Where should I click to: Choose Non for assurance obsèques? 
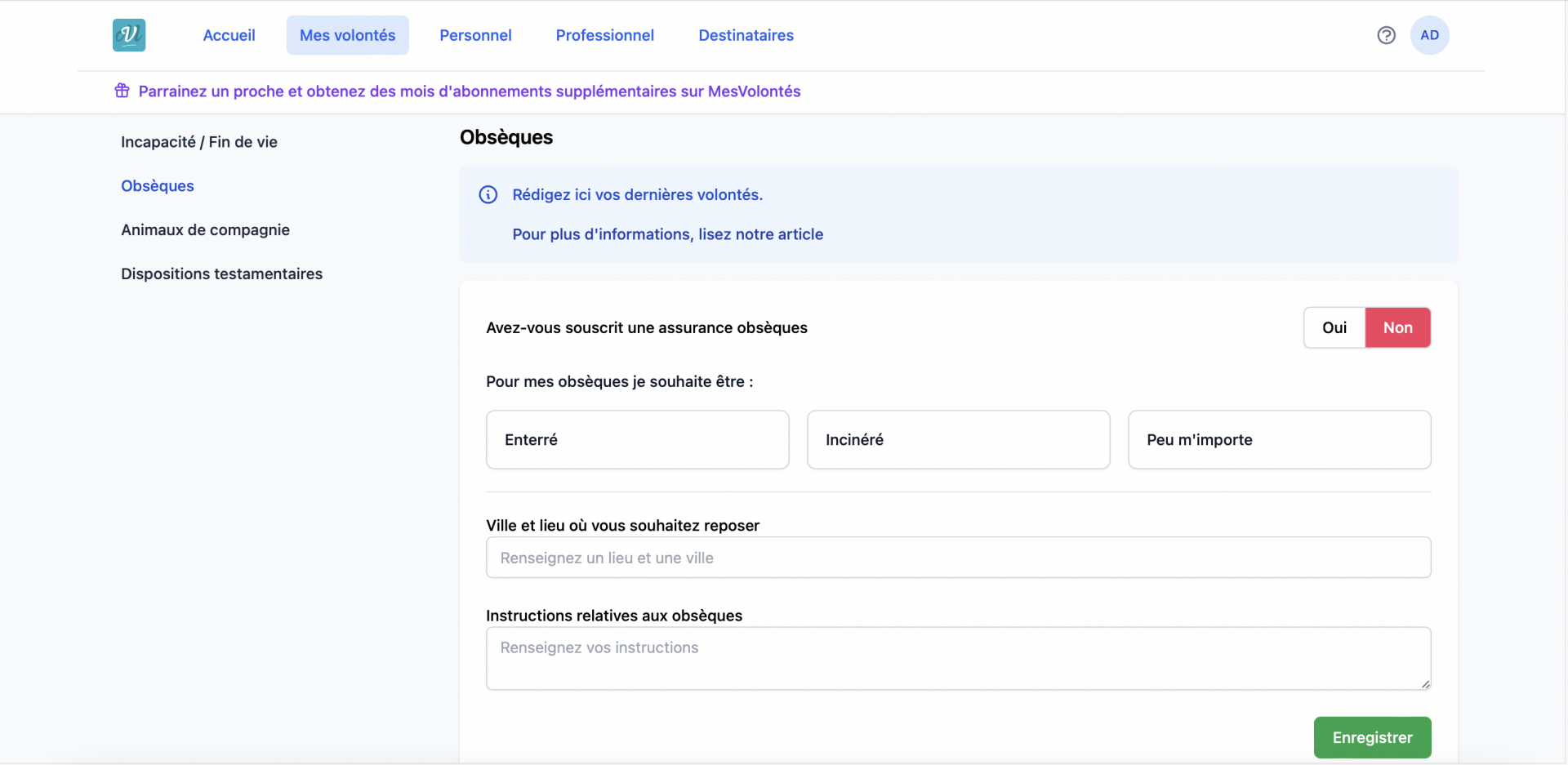pos(1397,327)
